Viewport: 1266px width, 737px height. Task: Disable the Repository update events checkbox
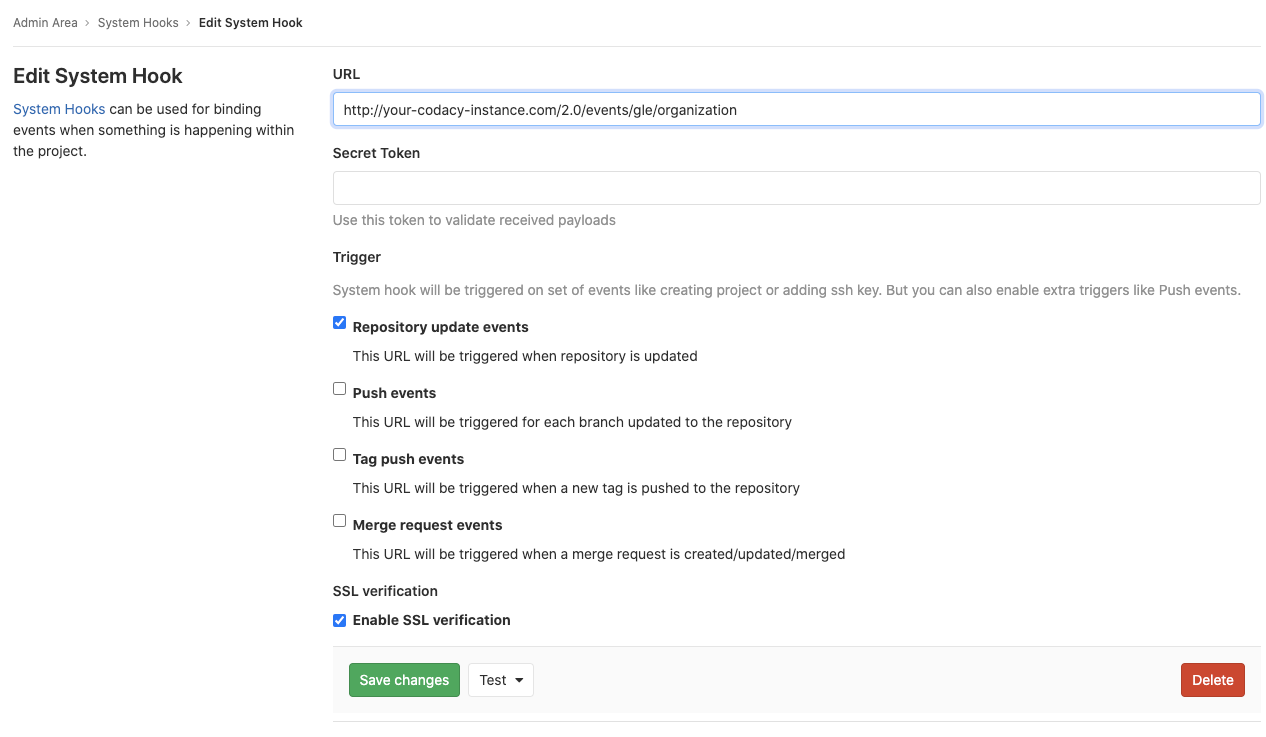click(339, 322)
